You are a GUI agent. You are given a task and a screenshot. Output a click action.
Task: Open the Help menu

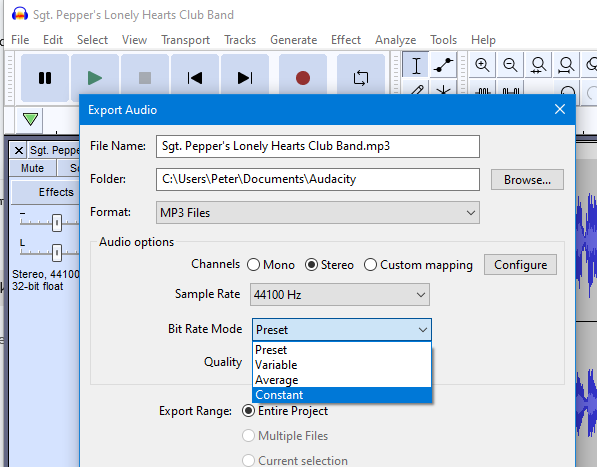[x=483, y=40]
